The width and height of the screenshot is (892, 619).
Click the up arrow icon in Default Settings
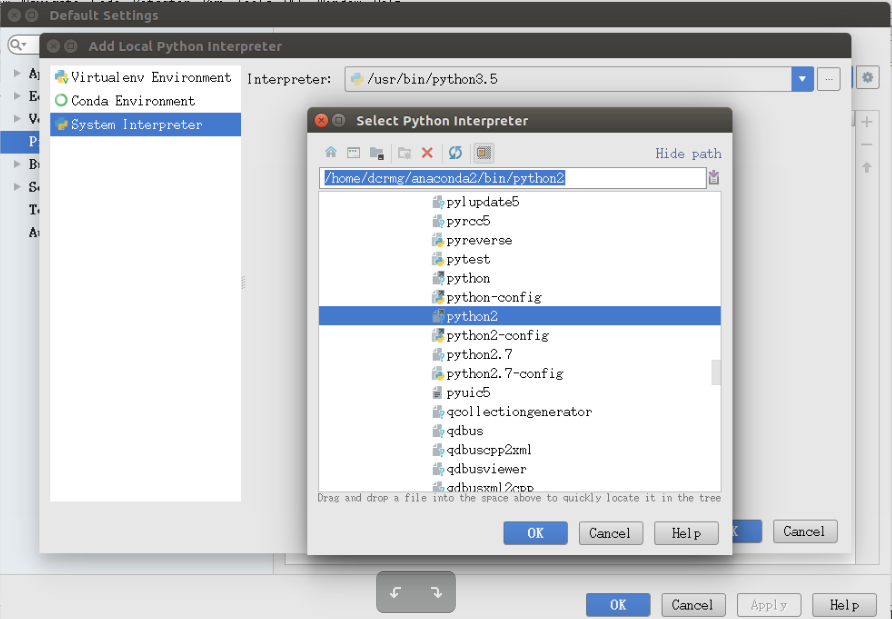tap(867, 167)
